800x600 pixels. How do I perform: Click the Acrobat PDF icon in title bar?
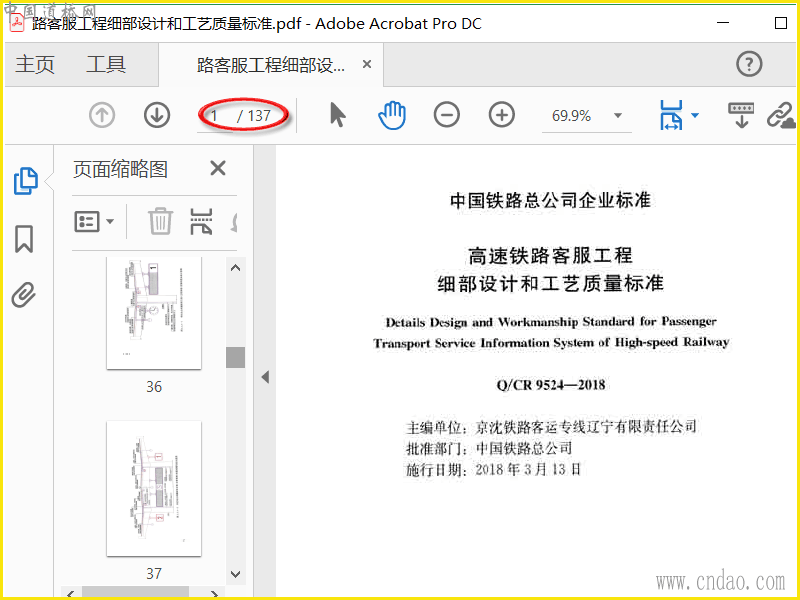(16, 23)
